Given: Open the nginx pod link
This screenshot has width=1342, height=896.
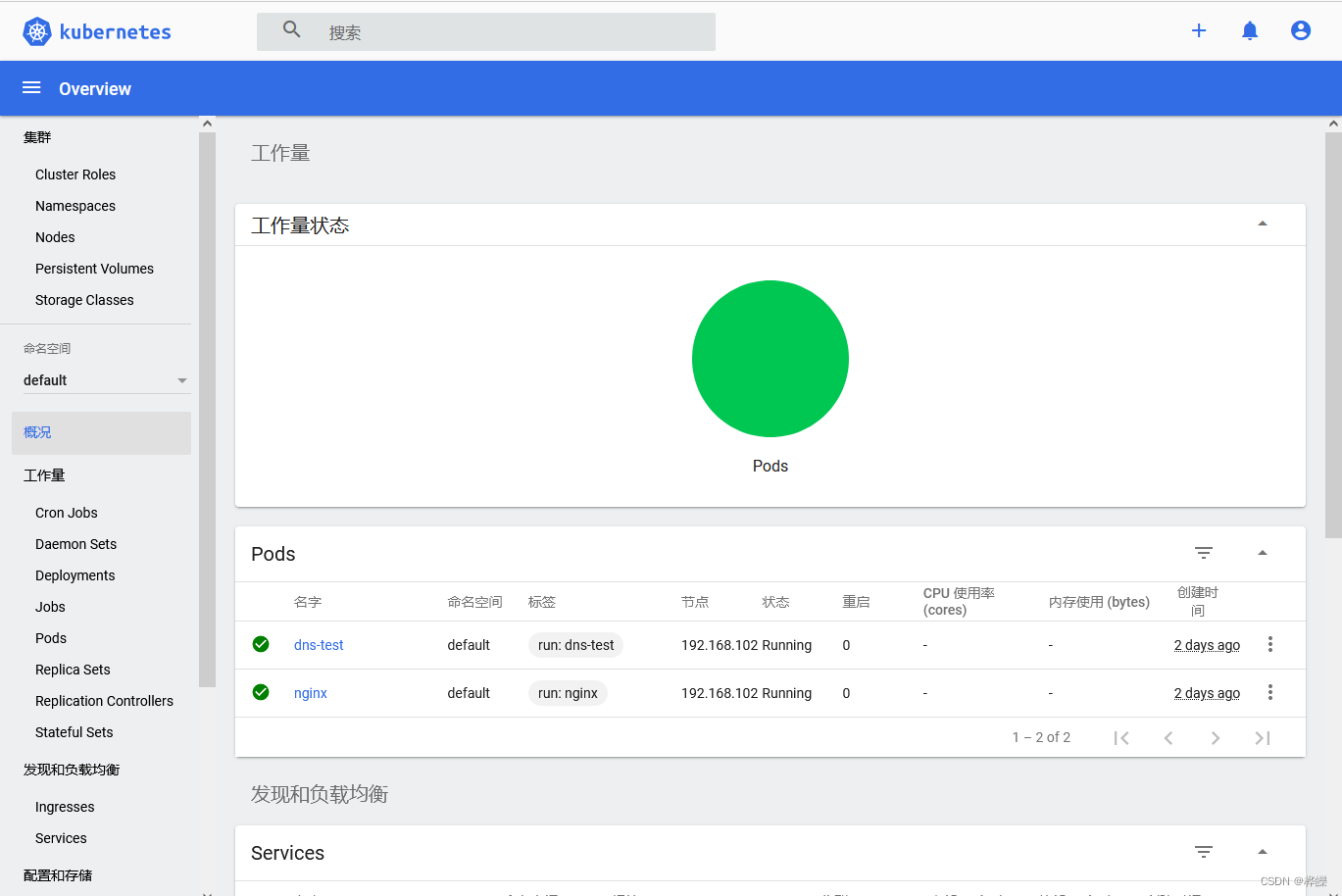Looking at the screenshot, I should click(311, 693).
